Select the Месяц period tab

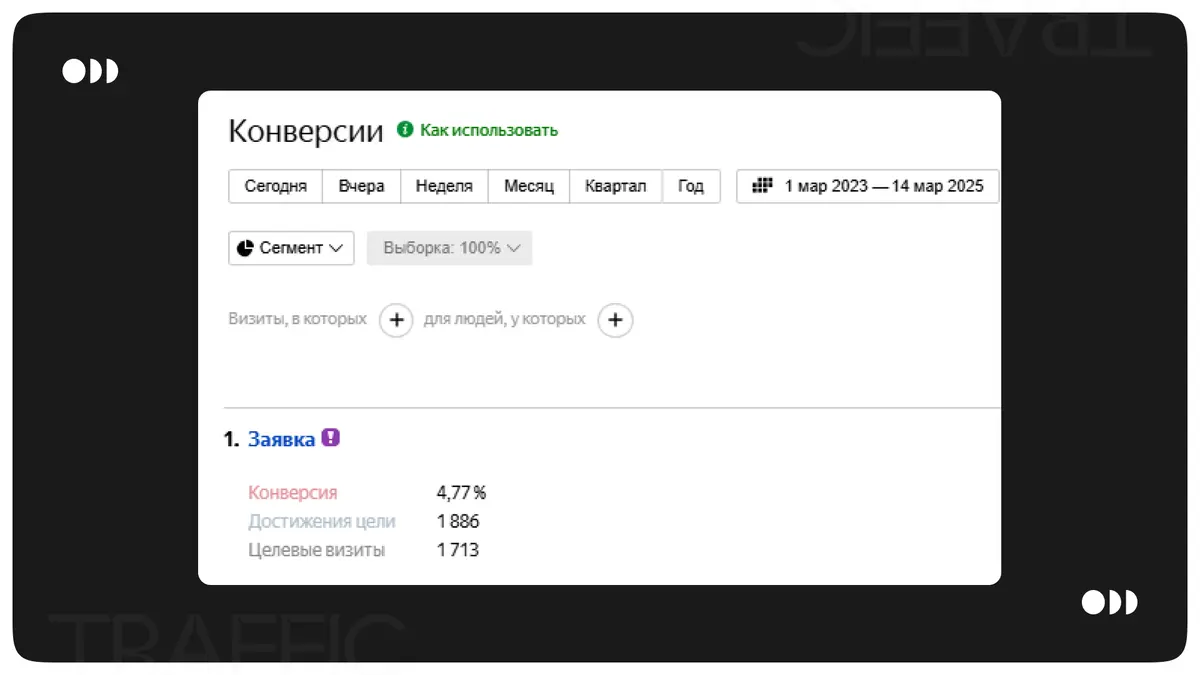point(528,186)
